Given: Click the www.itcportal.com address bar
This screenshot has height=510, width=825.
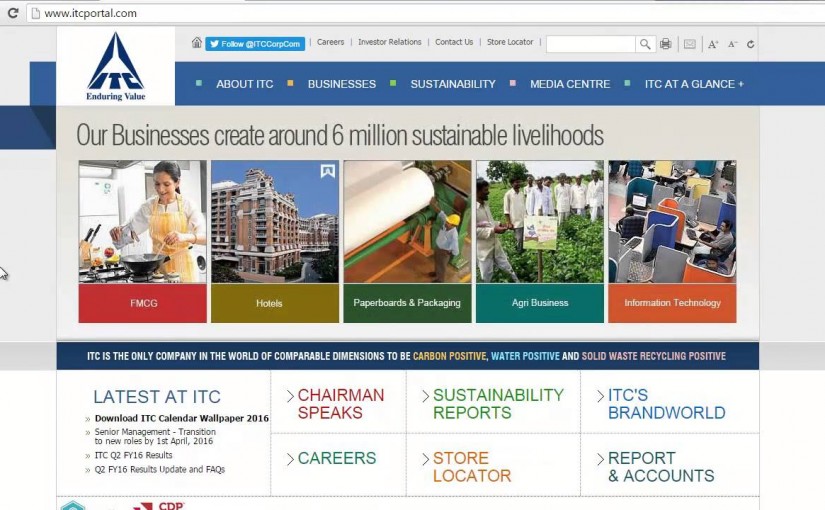Looking at the screenshot, I should [426, 13].
